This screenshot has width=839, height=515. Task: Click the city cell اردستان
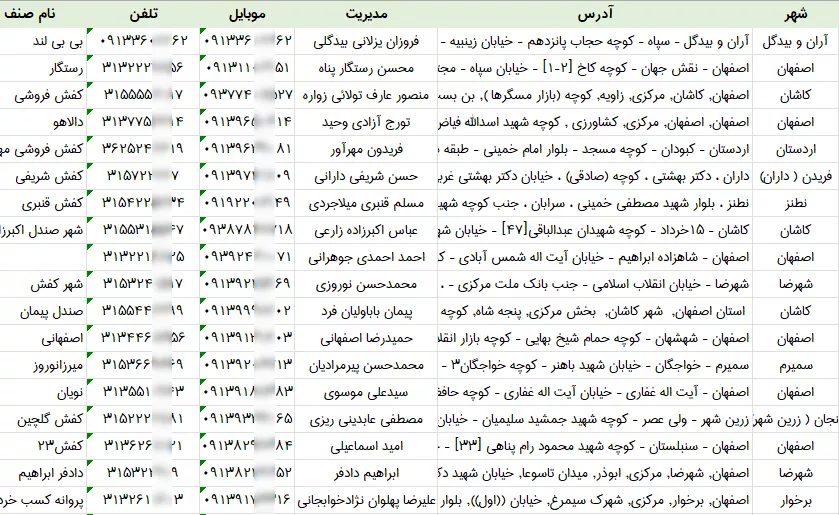click(x=796, y=149)
